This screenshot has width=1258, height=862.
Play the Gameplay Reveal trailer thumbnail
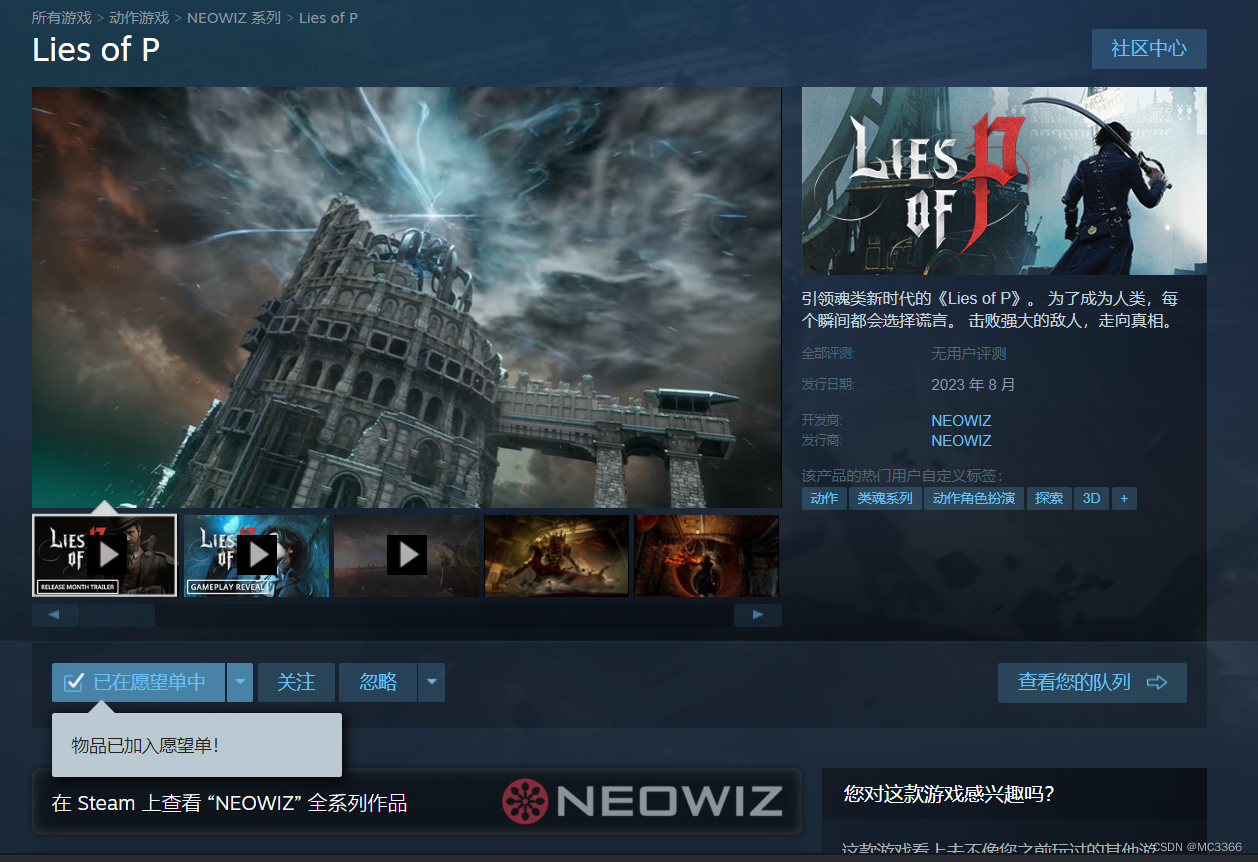tap(256, 555)
